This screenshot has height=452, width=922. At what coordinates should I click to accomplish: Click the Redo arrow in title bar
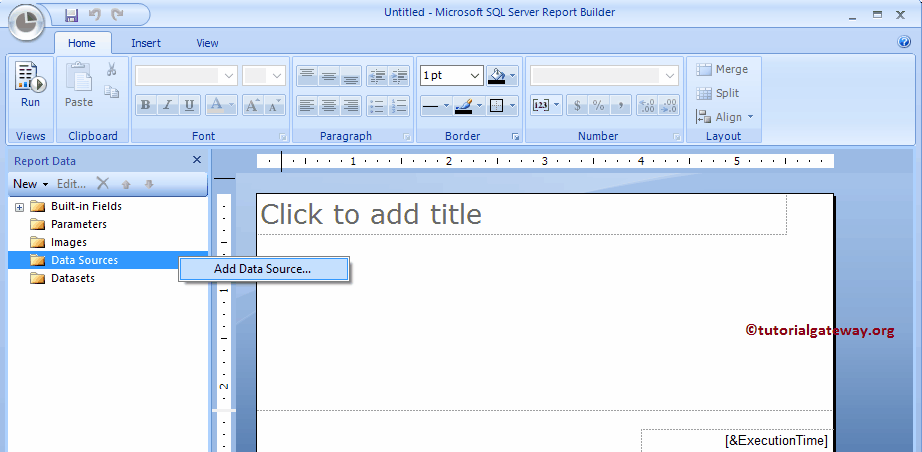click(x=117, y=15)
